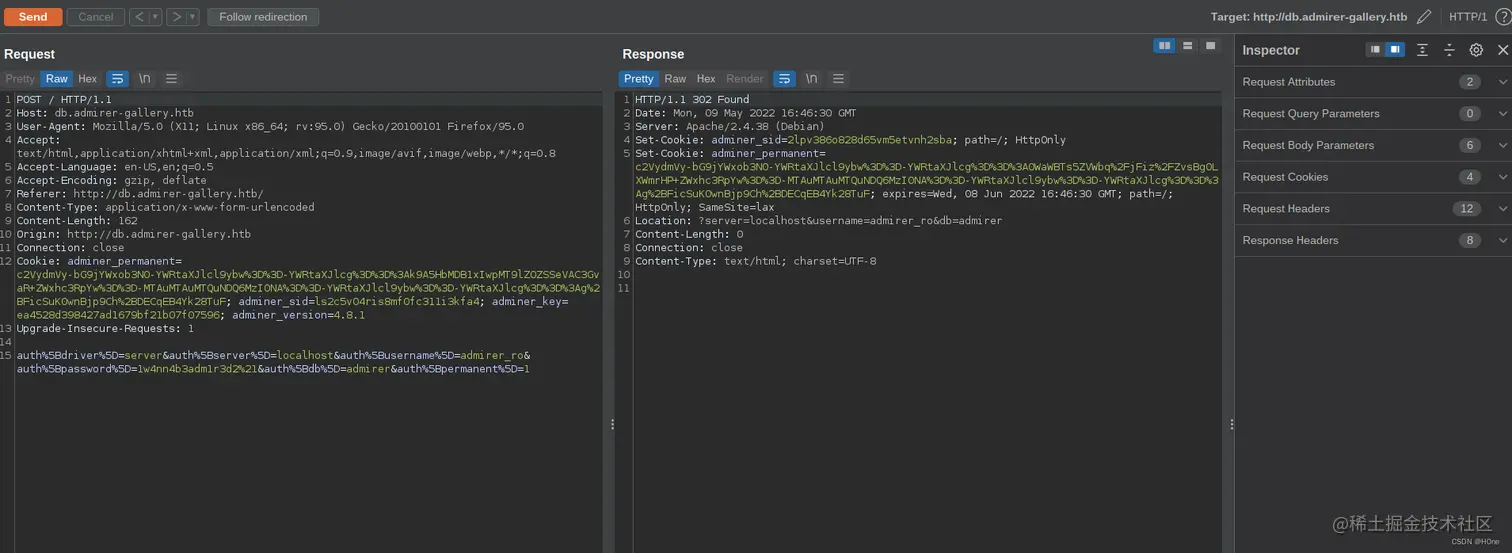Switch the Request view to Hex tab
This screenshot has width=1512, height=553.
(x=88, y=79)
